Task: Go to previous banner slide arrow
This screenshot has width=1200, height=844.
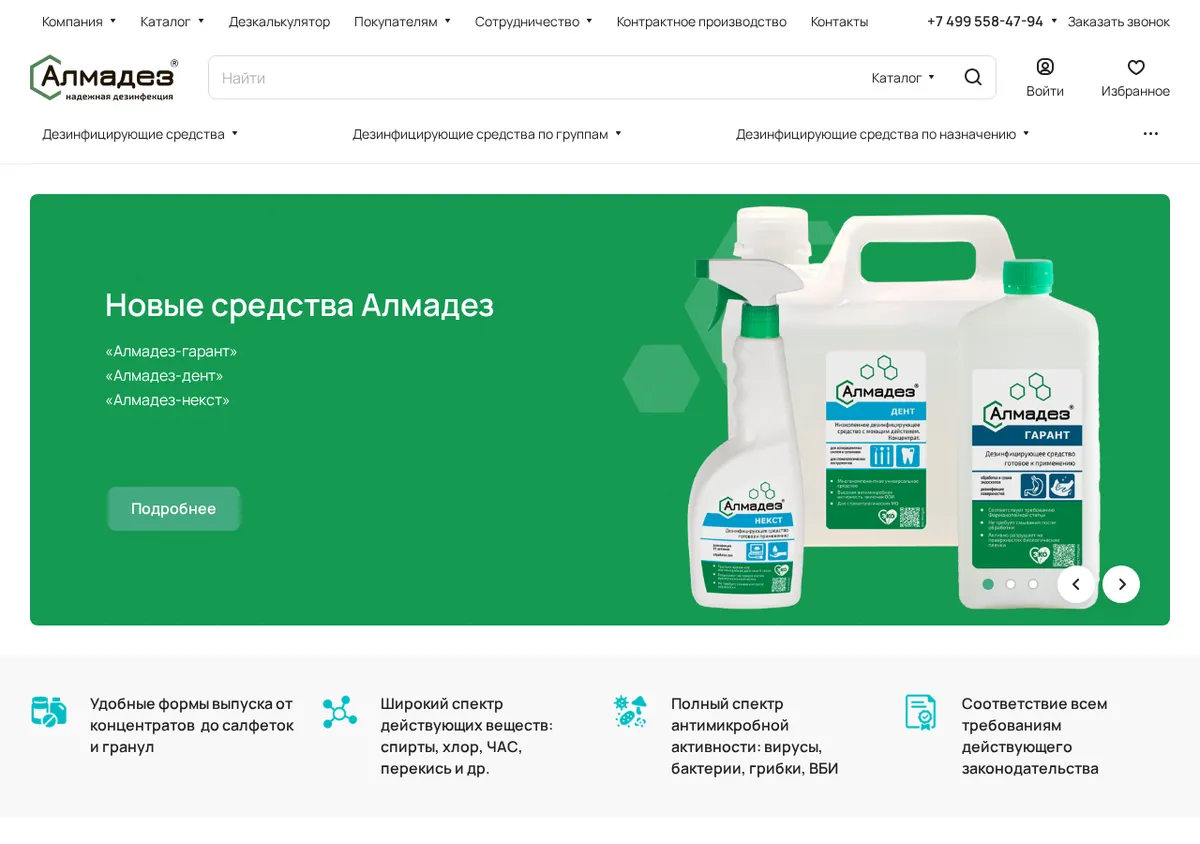Action: [x=1076, y=584]
